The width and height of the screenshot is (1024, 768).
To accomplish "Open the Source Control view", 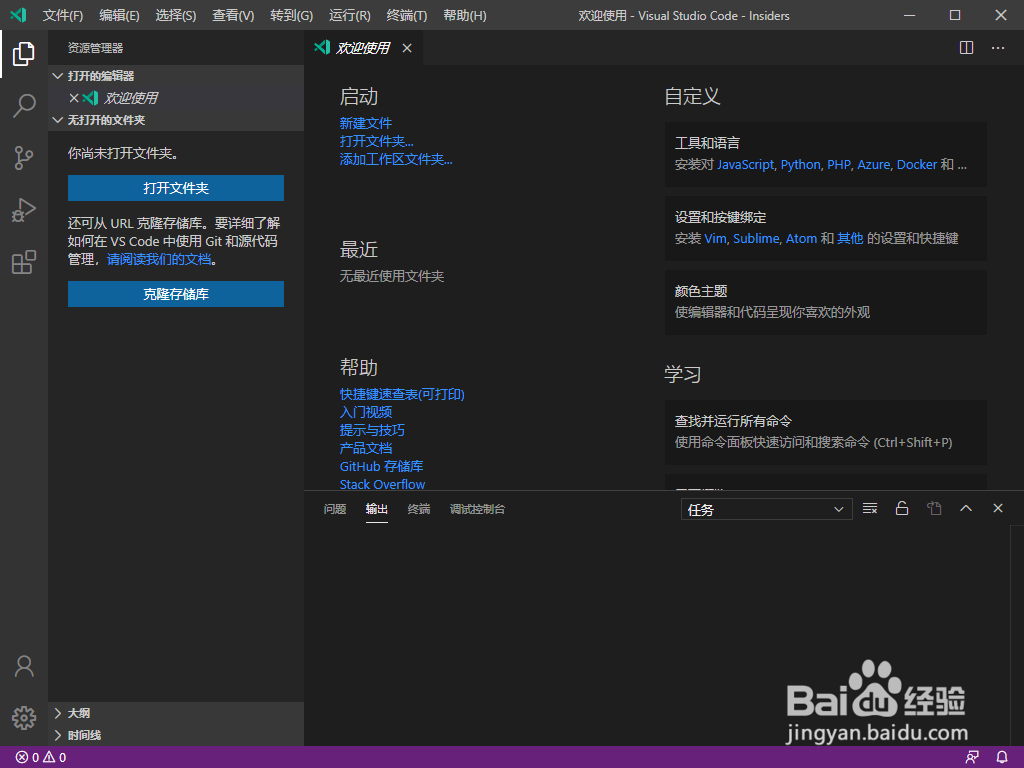I will tap(23, 158).
